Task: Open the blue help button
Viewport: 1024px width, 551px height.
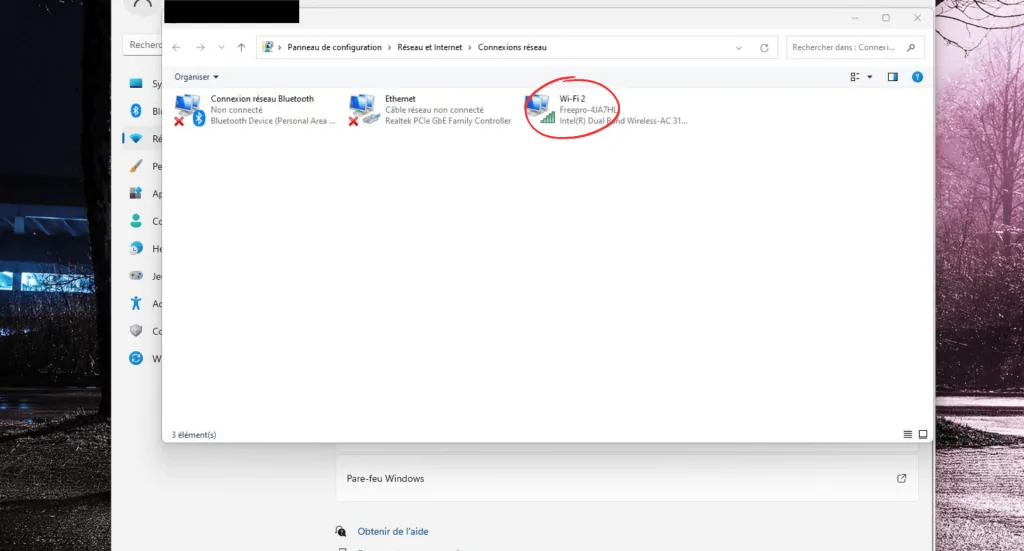Action: coord(918,77)
